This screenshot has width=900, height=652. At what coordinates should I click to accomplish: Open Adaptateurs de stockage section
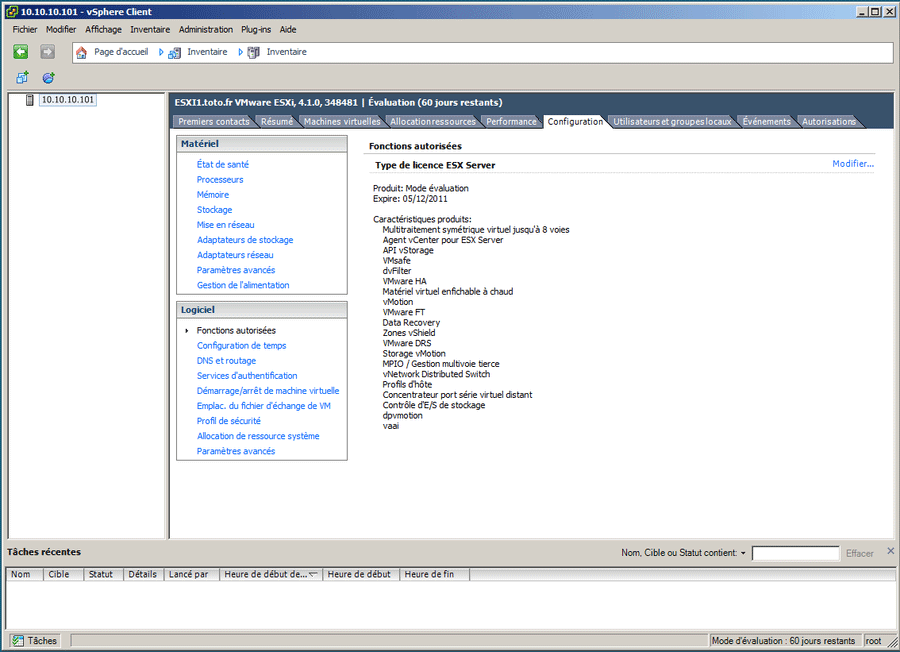point(245,240)
